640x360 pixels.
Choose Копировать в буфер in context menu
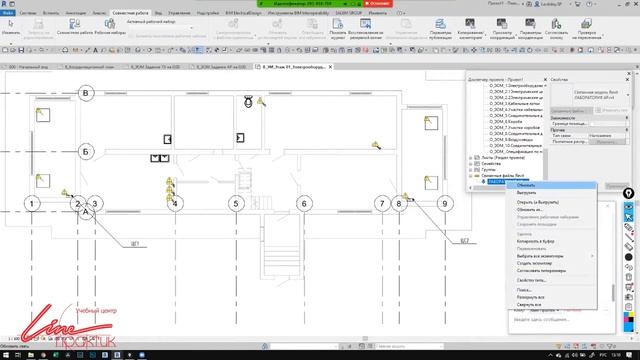pyautogui.click(x=551, y=241)
